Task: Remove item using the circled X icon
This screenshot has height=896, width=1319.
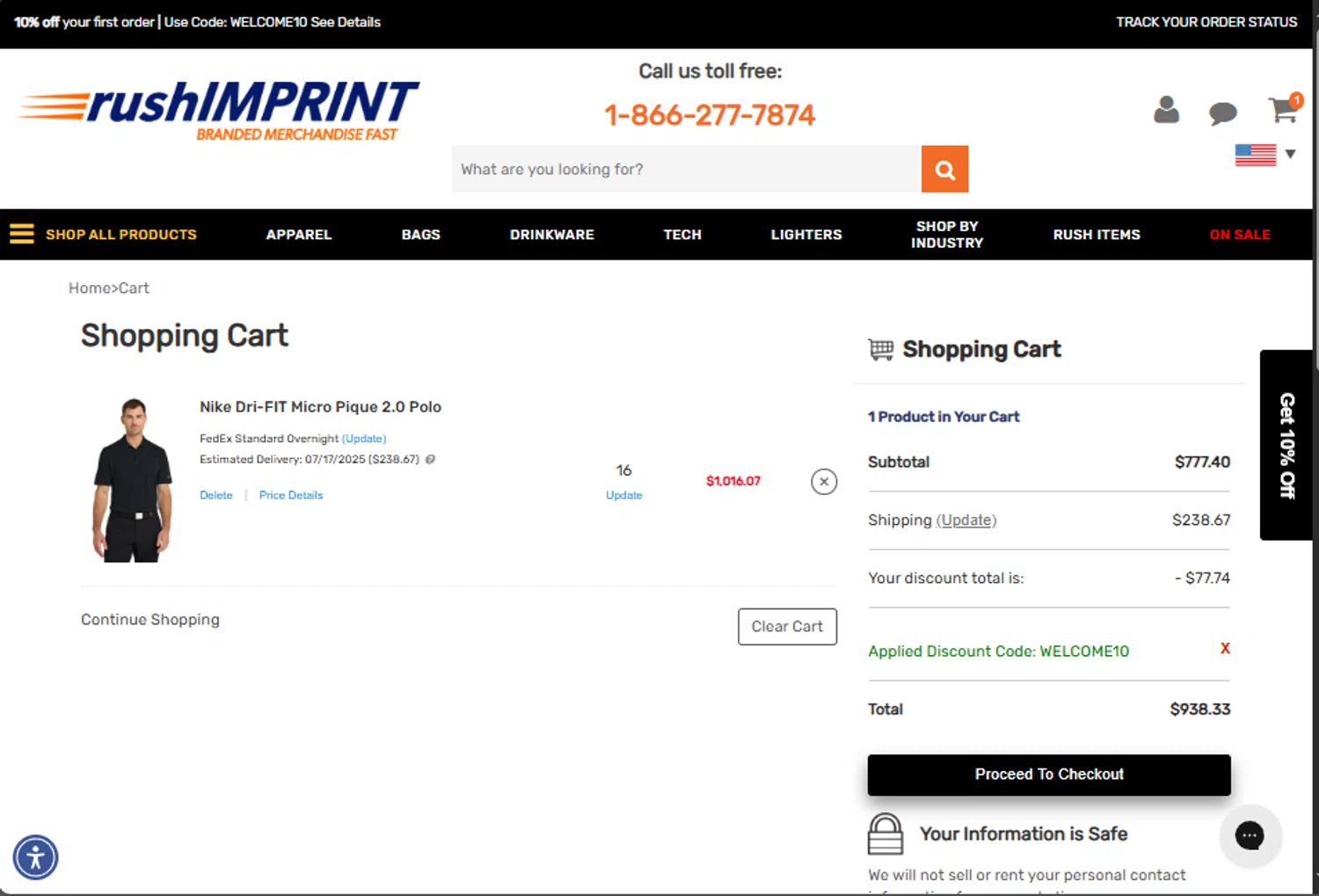Action: [x=824, y=482]
